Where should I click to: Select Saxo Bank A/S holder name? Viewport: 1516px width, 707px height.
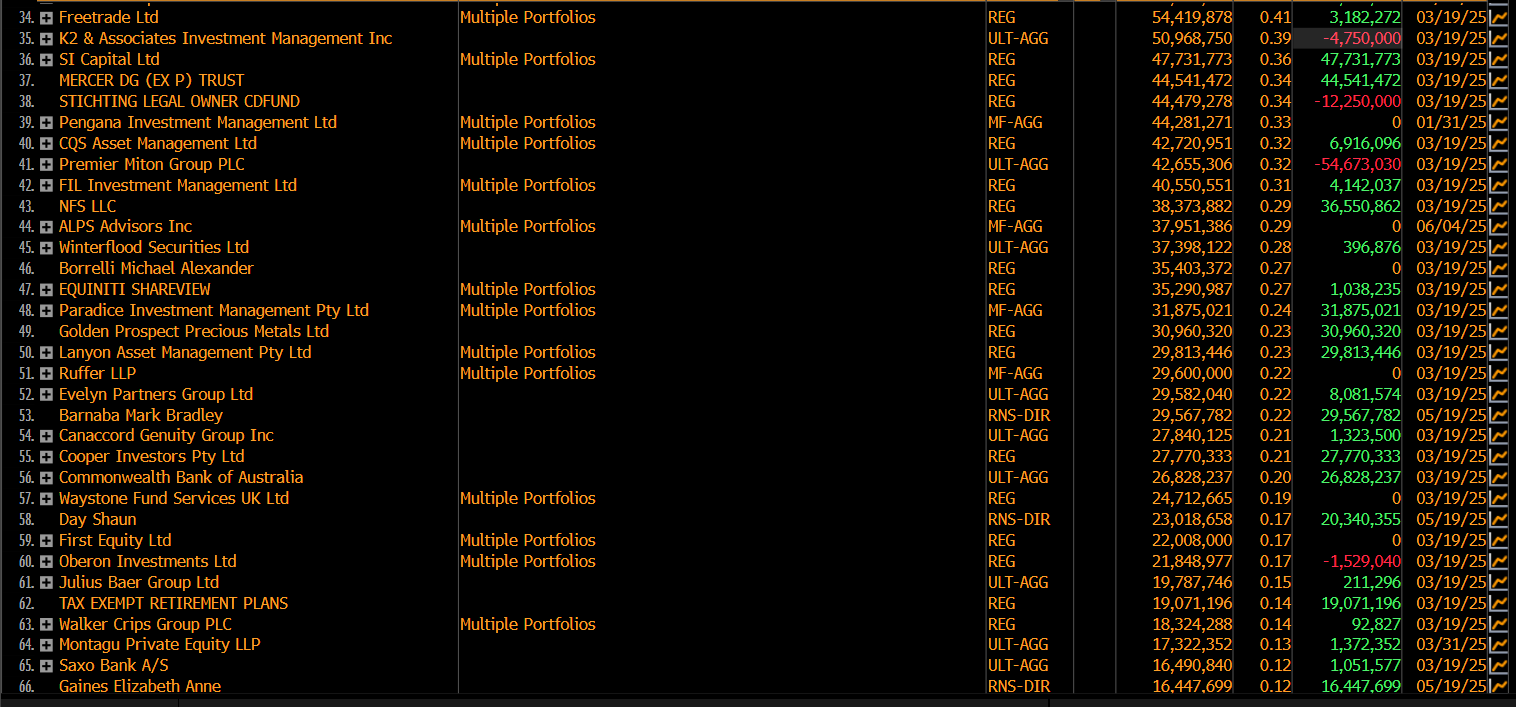[113, 665]
